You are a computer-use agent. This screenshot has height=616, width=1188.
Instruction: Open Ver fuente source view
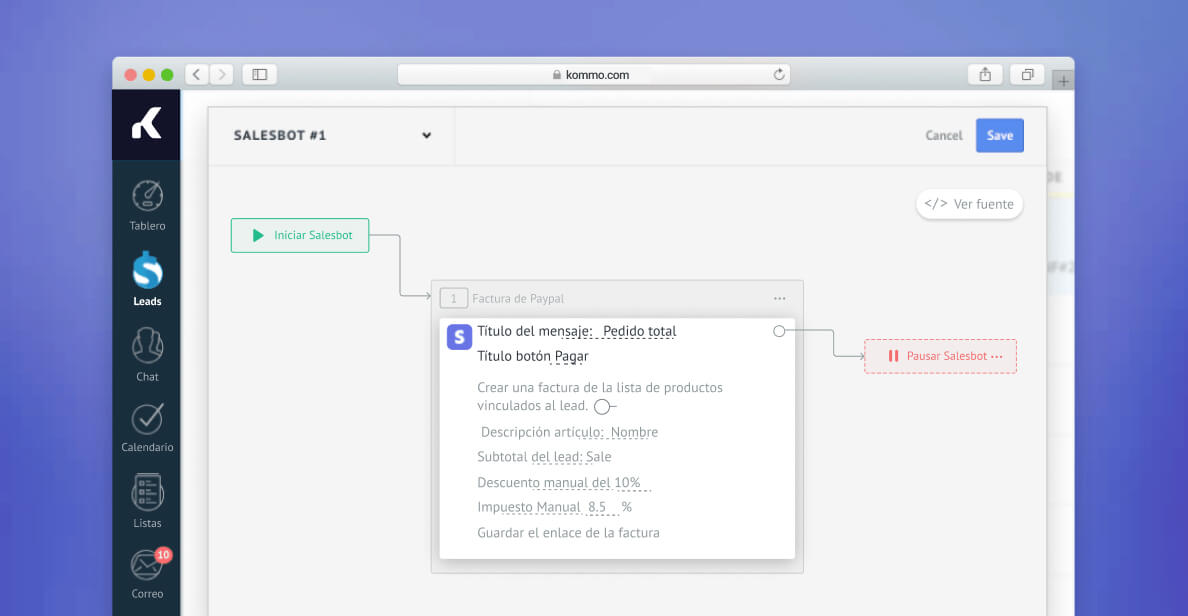[x=969, y=204]
